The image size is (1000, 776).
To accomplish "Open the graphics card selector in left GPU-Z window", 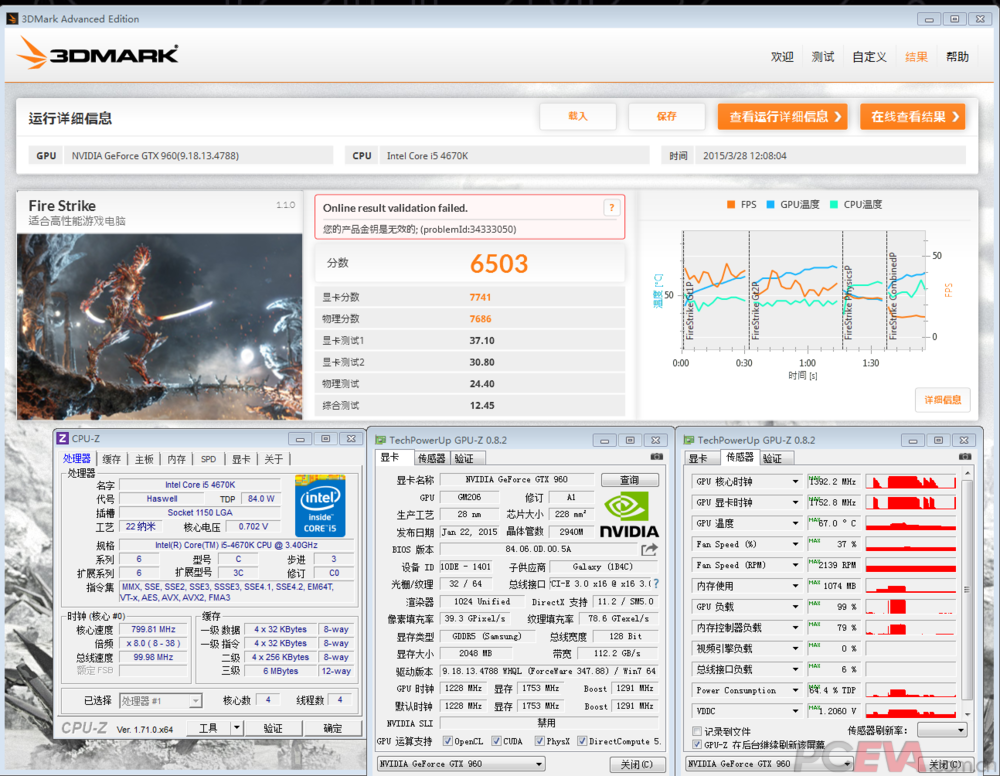I will pyautogui.click(x=460, y=763).
